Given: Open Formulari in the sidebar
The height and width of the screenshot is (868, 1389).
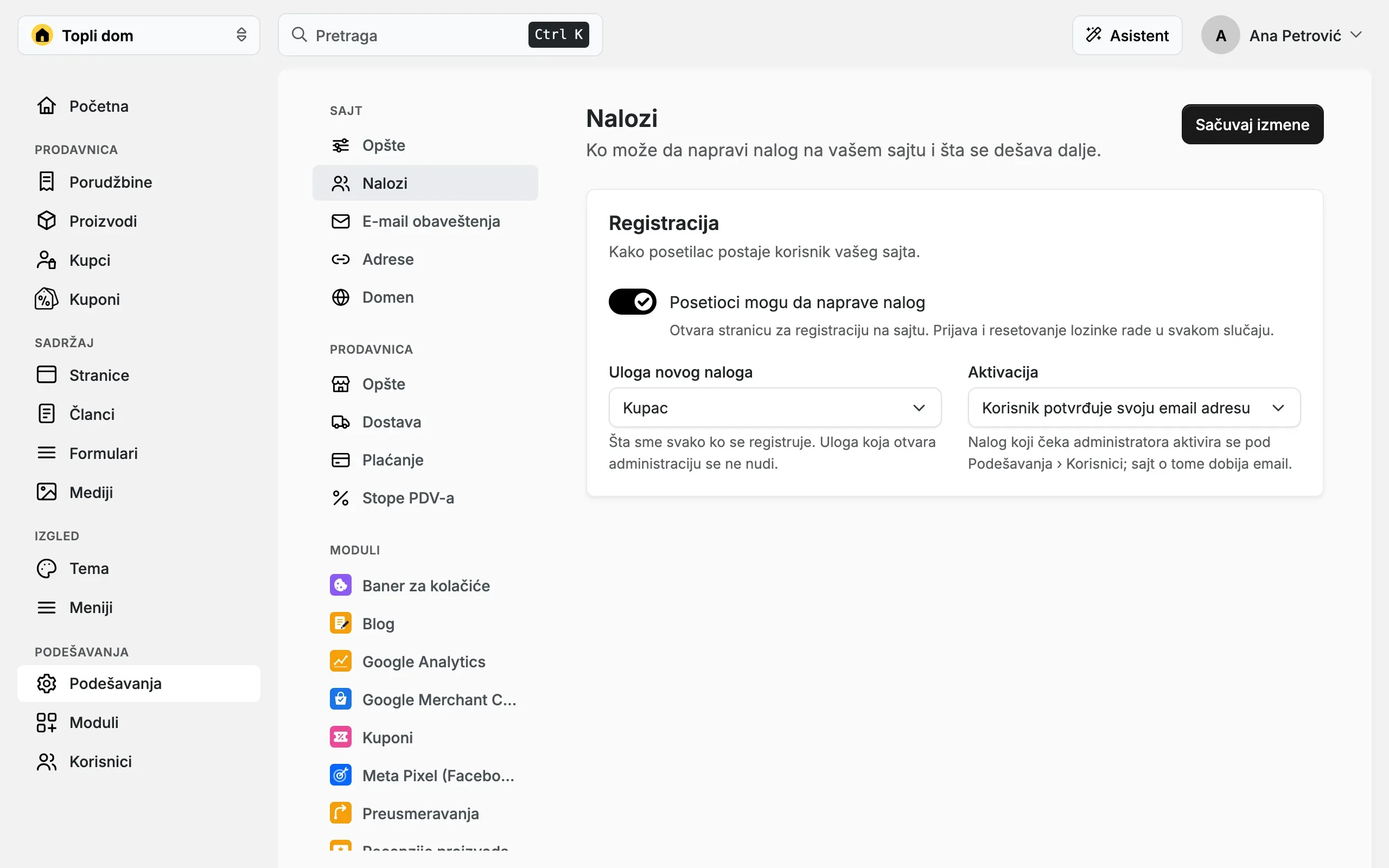Looking at the screenshot, I should pyautogui.click(x=138, y=453).
